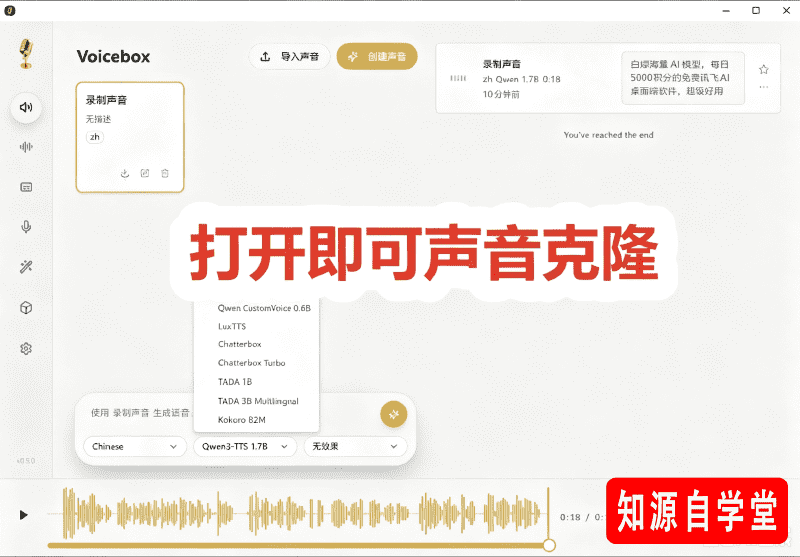Choose TADA 3B Multilingual from model list
Viewport: 800px width, 557px height.
[x=257, y=401]
